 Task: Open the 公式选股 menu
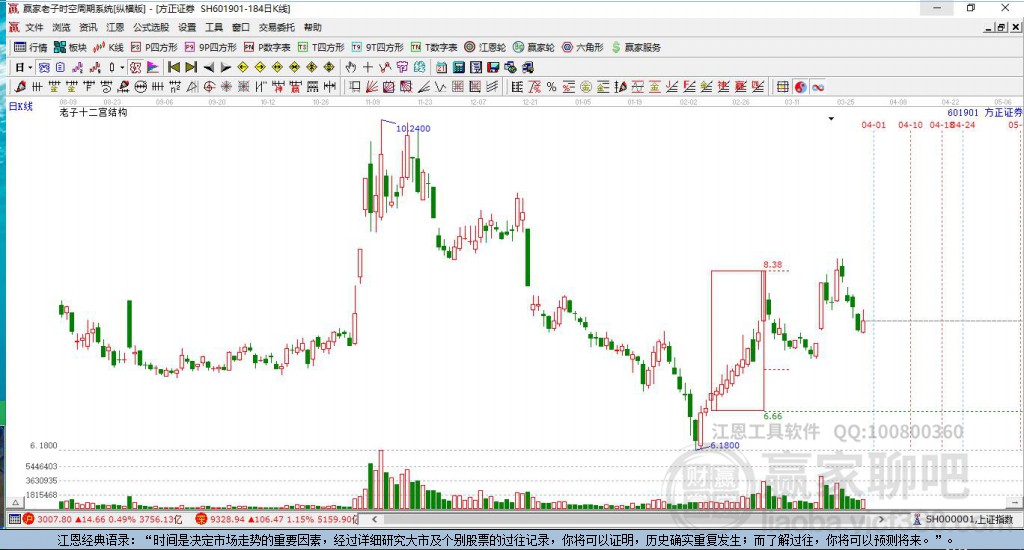[x=151, y=27]
